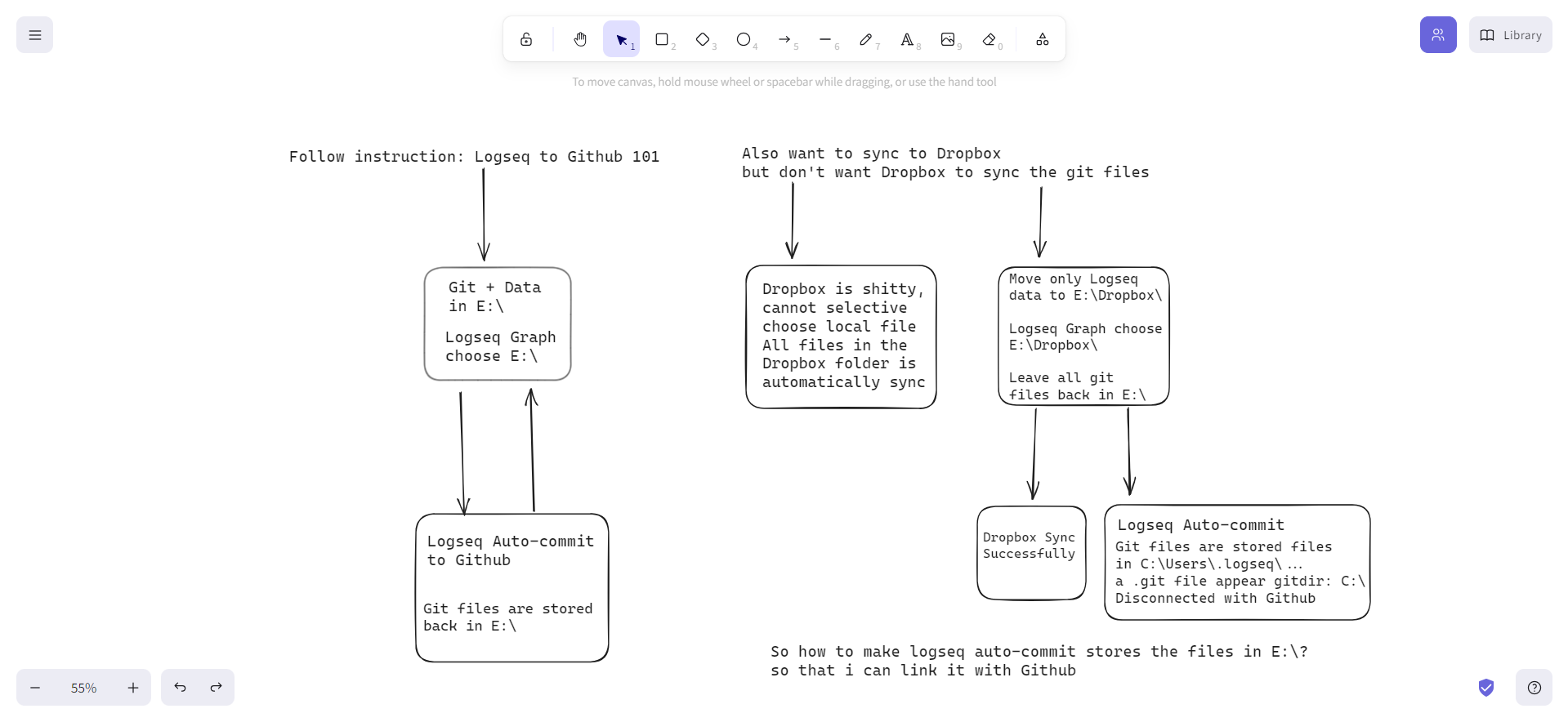1568x722 pixels.
Task: Select the 'Dropbox is shitty' text block
Action: [x=843, y=336]
